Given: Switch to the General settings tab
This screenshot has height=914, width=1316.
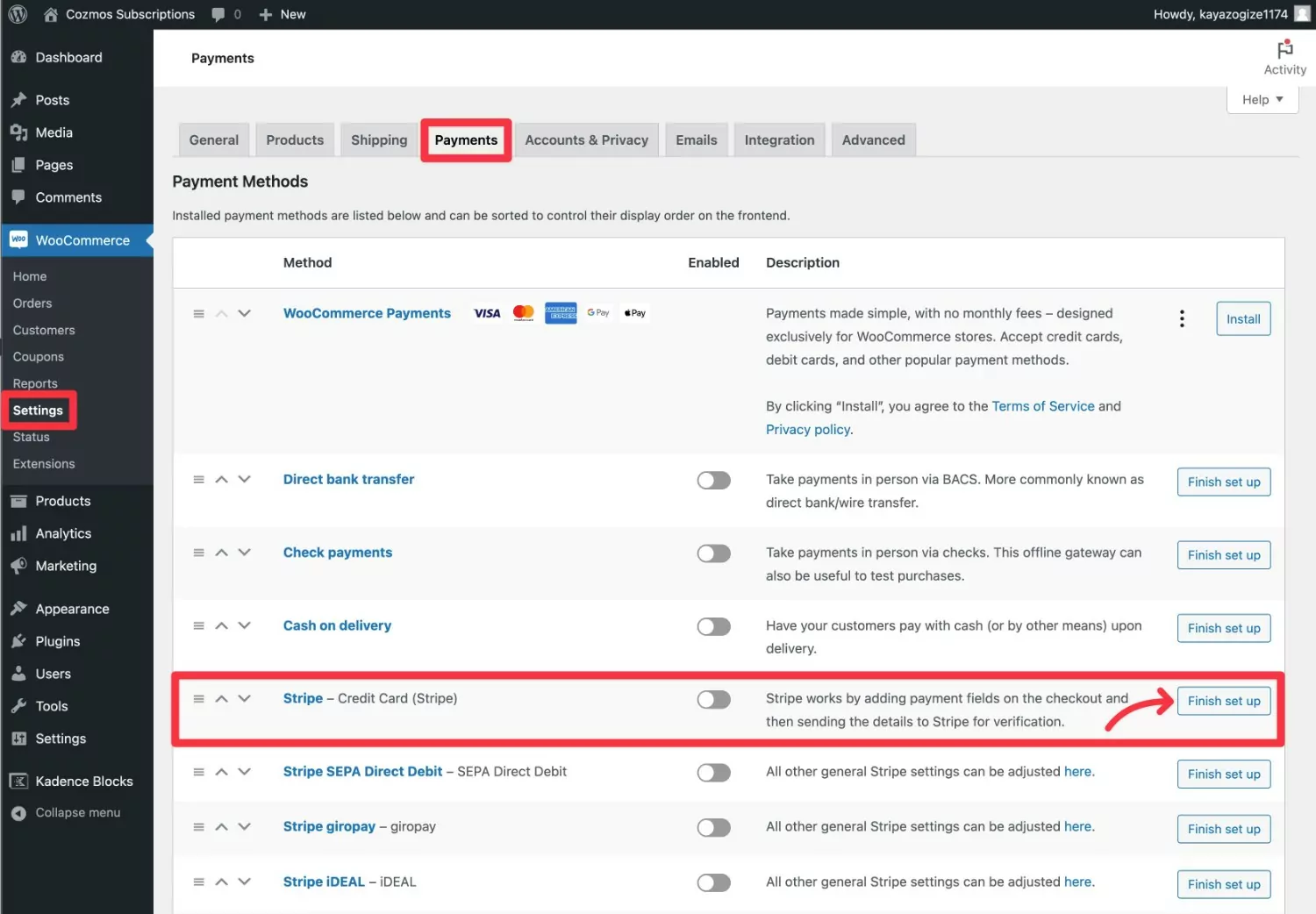Looking at the screenshot, I should click(213, 139).
